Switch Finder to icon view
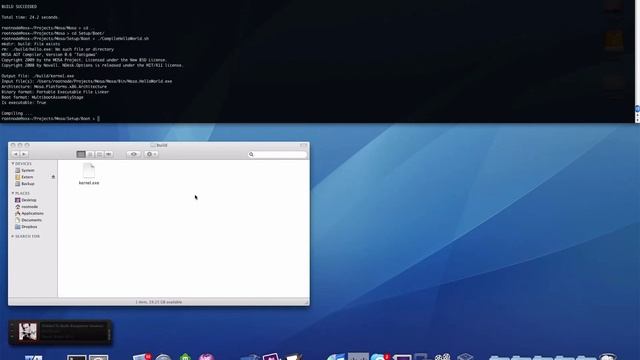 point(81,154)
